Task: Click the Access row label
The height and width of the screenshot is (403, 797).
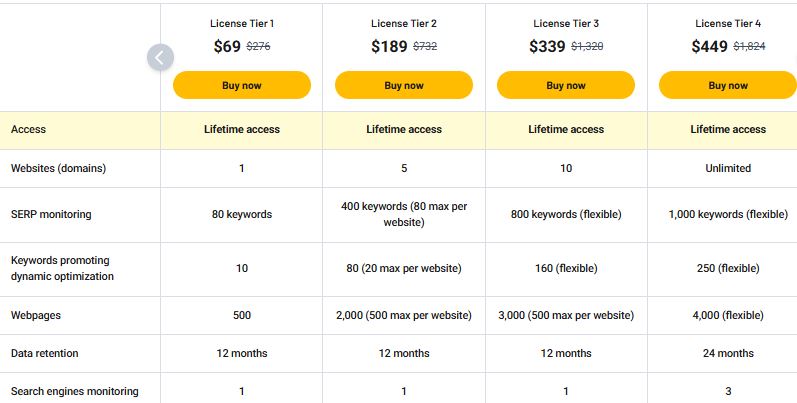Action: [x=28, y=129]
